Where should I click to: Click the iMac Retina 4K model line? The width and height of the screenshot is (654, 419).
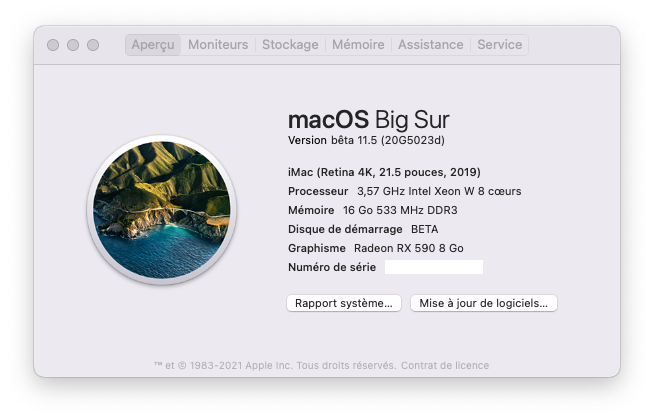point(384,172)
